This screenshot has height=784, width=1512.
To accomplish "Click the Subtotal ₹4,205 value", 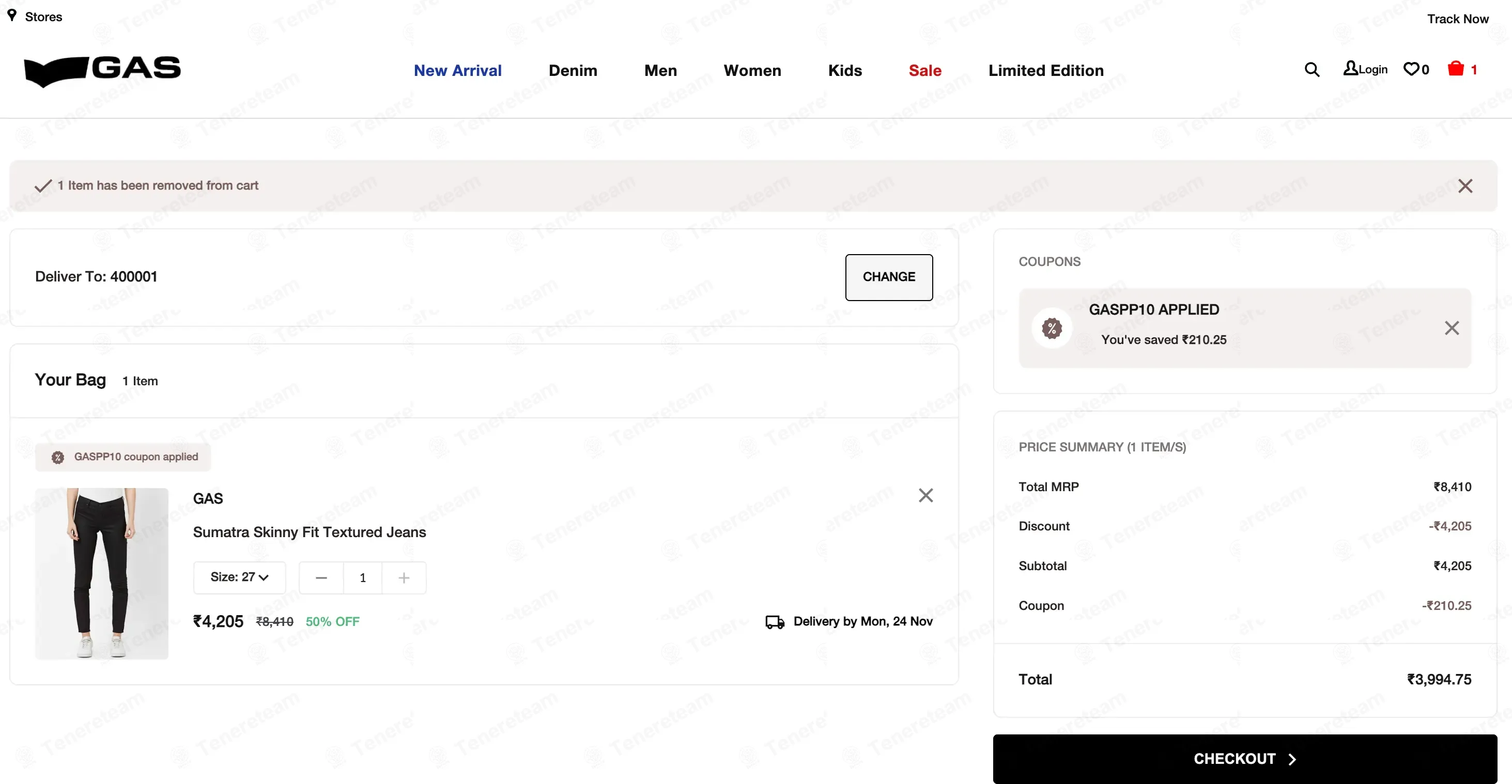I will (1452, 566).
